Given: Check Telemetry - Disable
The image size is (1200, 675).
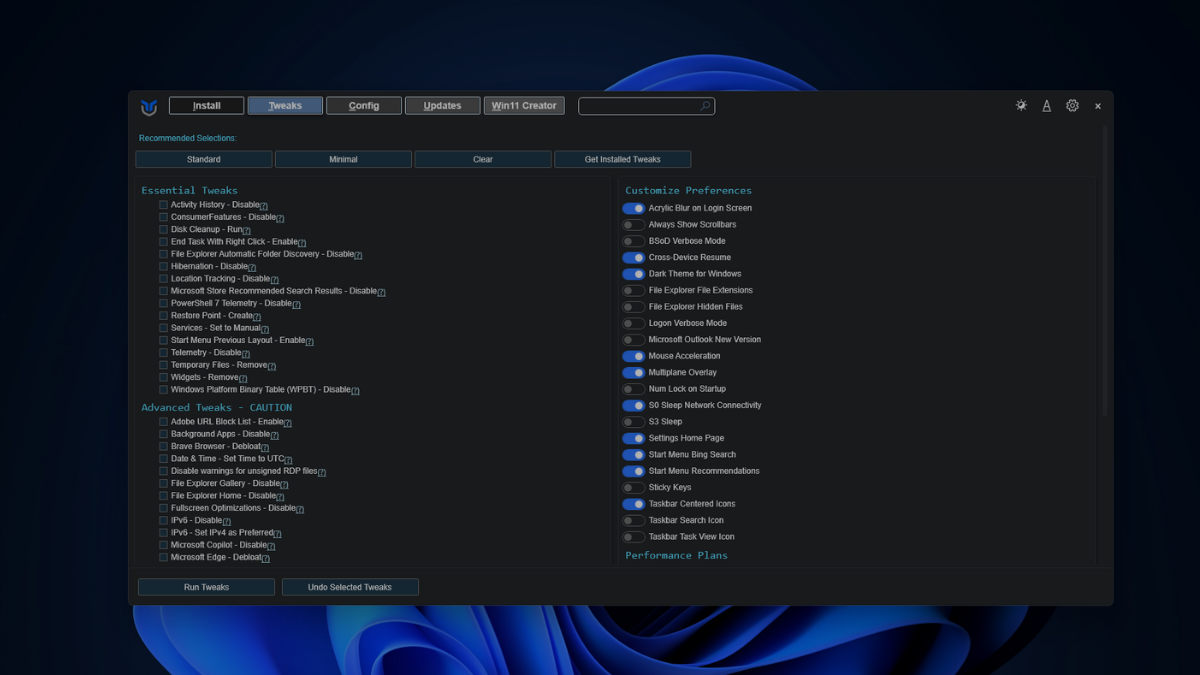Looking at the screenshot, I should click(163, 352).
